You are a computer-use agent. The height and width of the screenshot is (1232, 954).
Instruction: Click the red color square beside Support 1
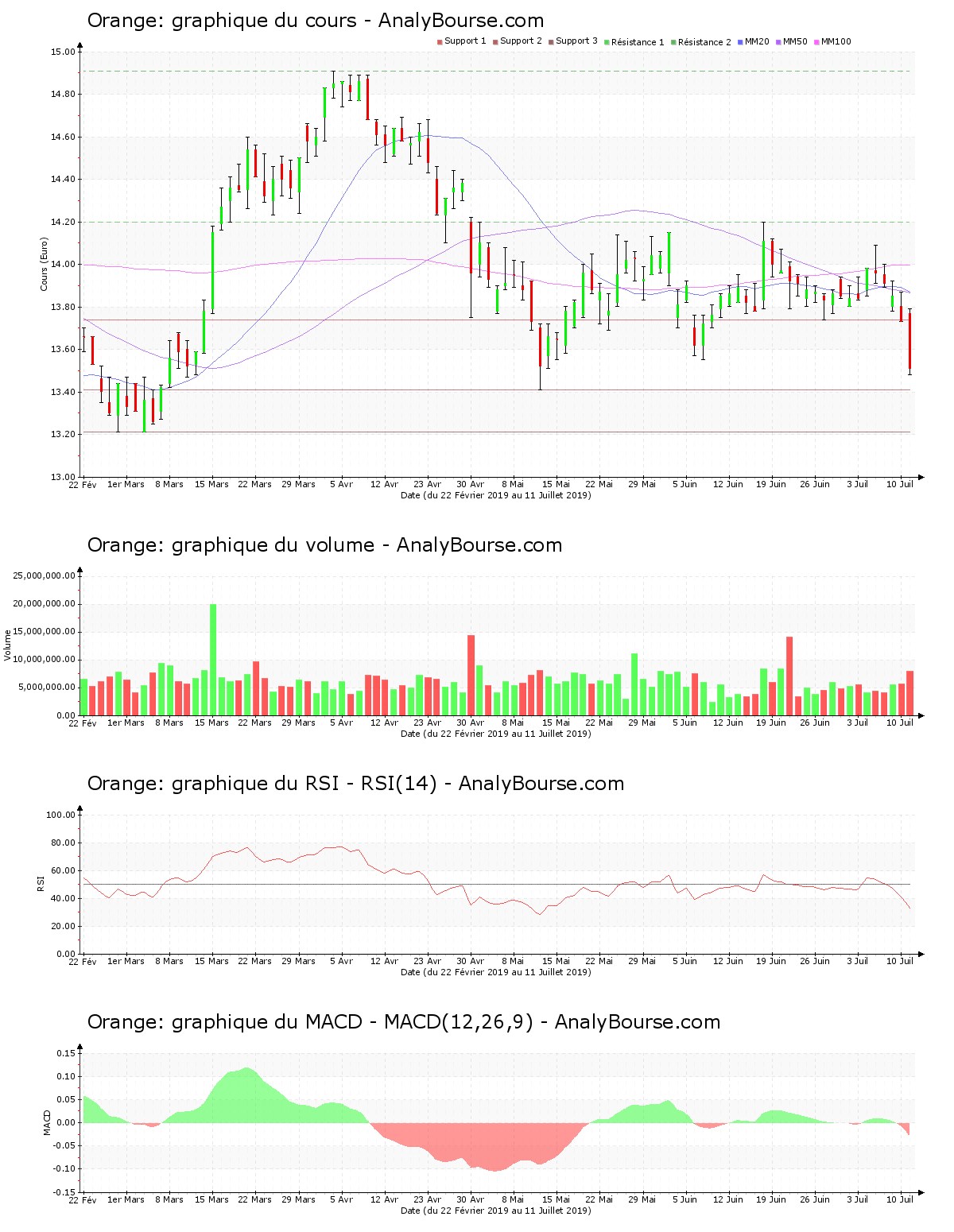click(440, 42)
